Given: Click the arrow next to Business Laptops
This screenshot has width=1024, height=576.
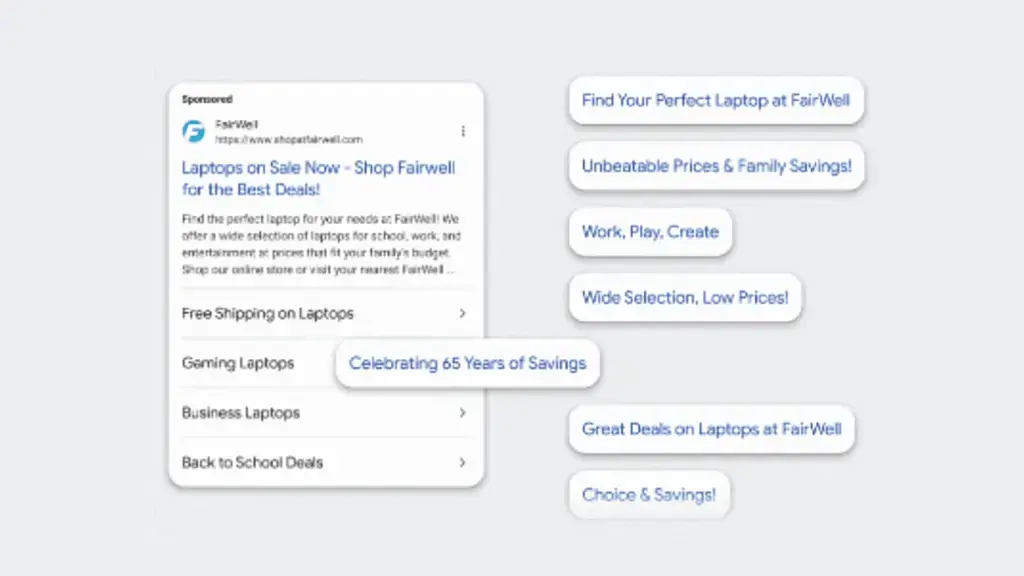Looking at the screenshot, I should point(462,412).
